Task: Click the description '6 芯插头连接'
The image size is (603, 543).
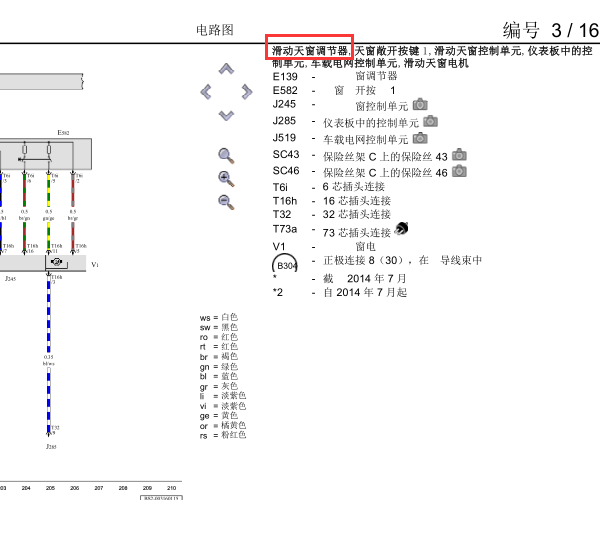Action: point(354,187)
